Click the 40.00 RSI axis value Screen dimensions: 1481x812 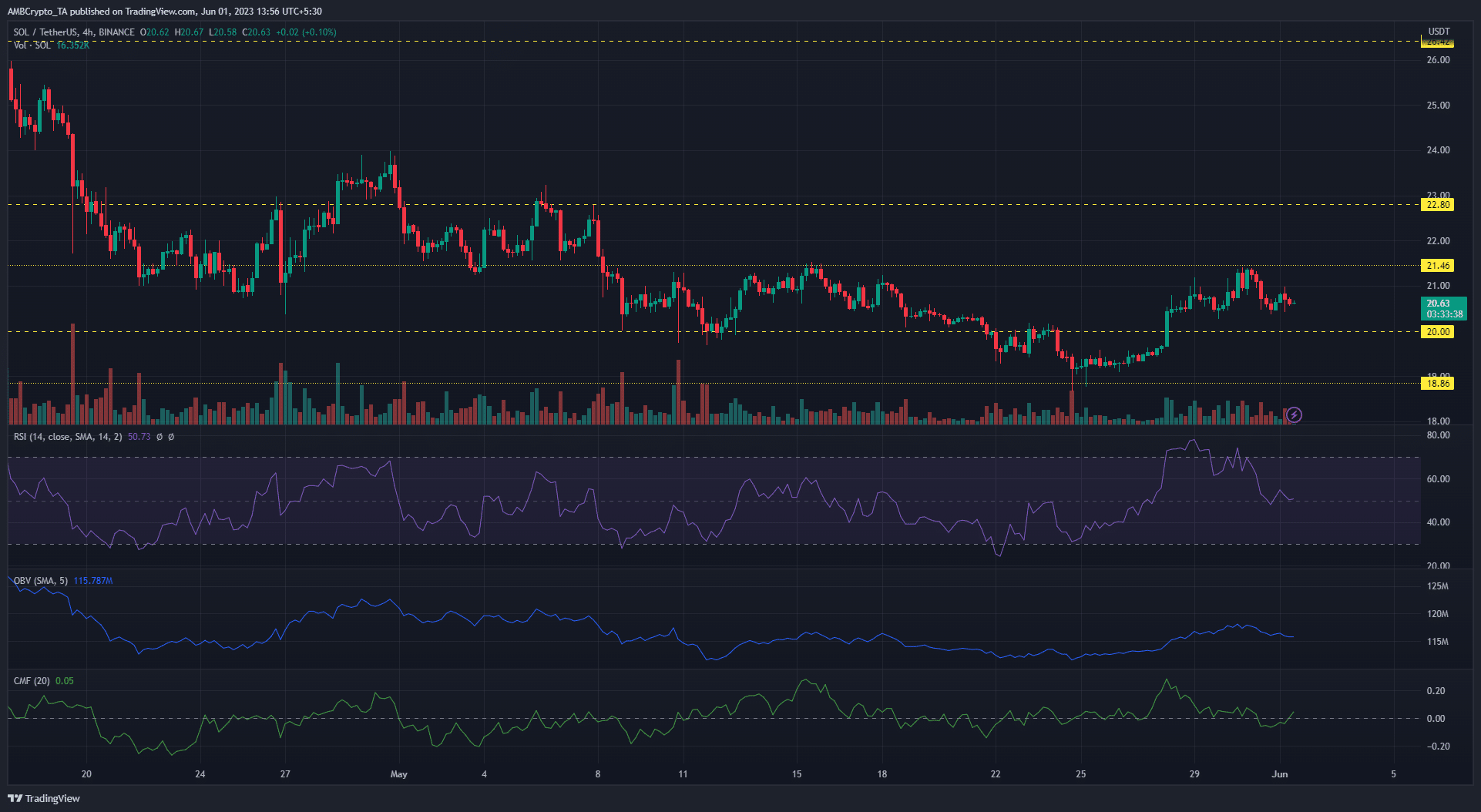pos(1438,522)
